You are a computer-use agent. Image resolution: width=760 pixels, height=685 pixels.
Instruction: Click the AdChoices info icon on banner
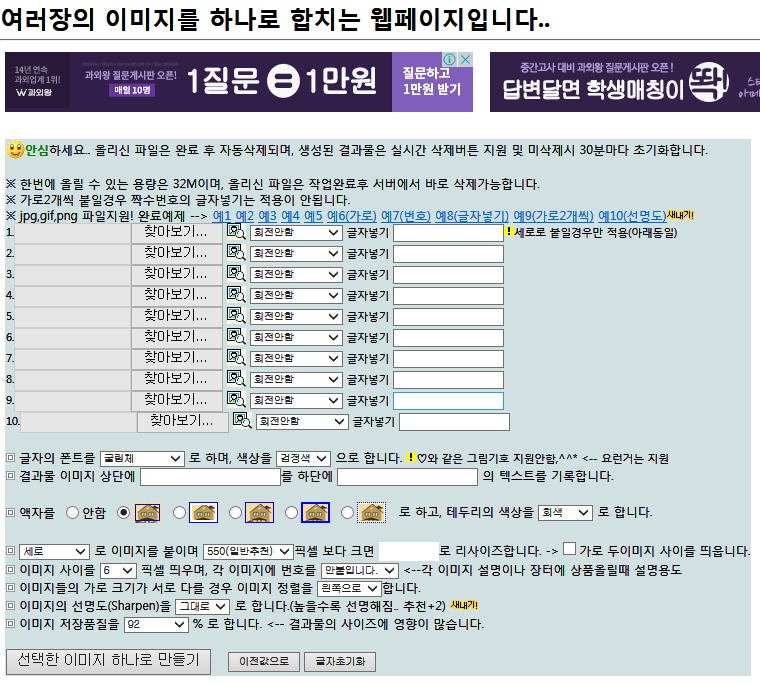[x=450, y=60]
